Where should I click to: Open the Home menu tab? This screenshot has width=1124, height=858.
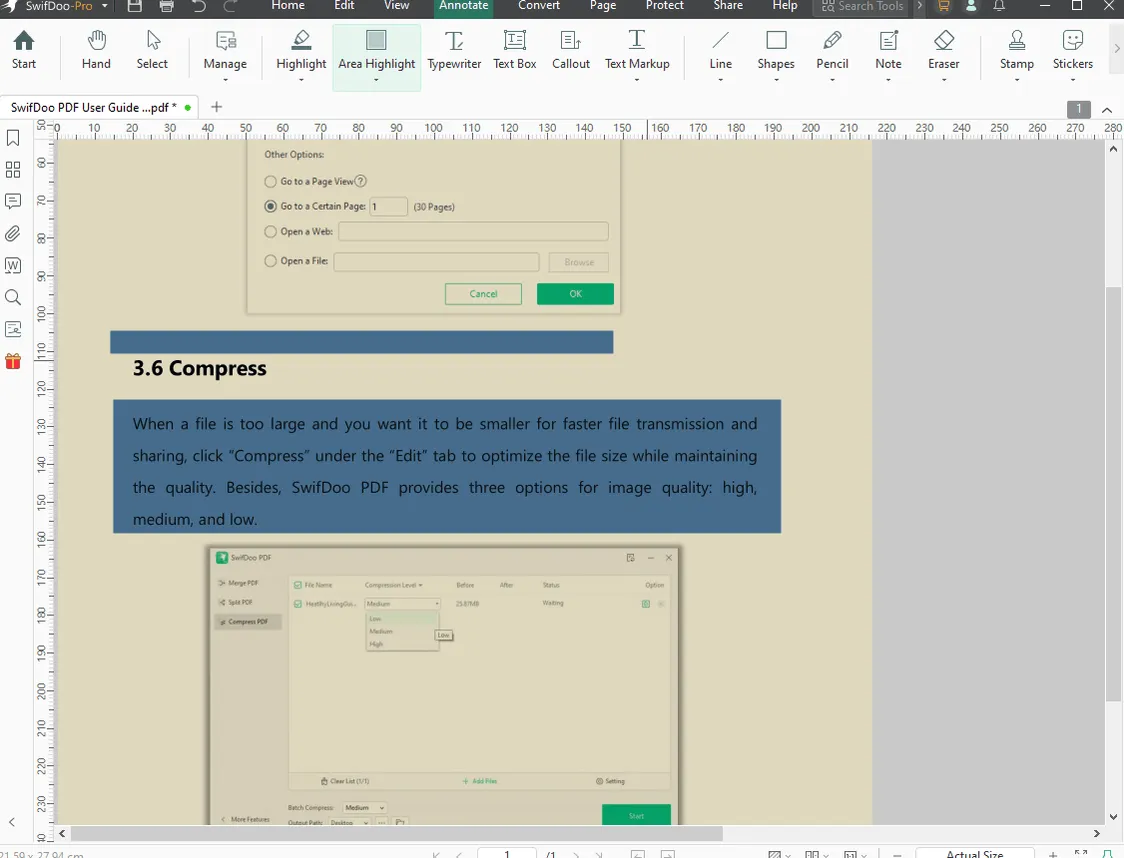click(288, 6)
